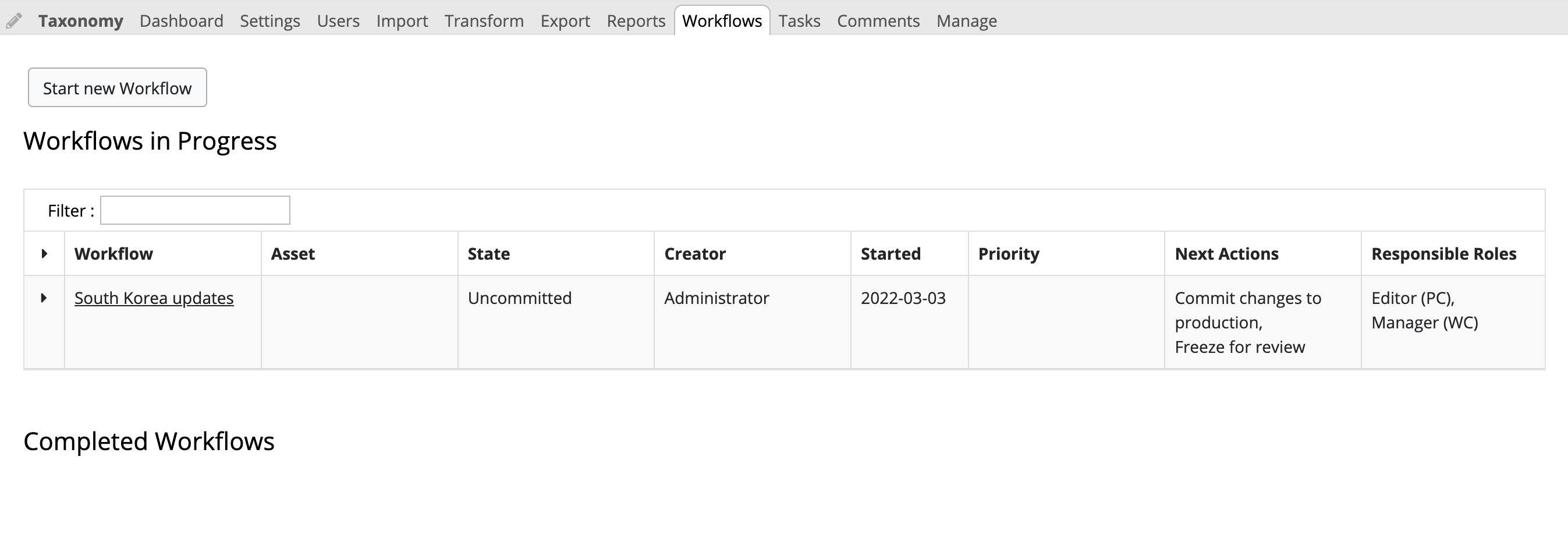Open the Tasks section
The width and height of the screenshot is (1568, 552).
point(799,20)
